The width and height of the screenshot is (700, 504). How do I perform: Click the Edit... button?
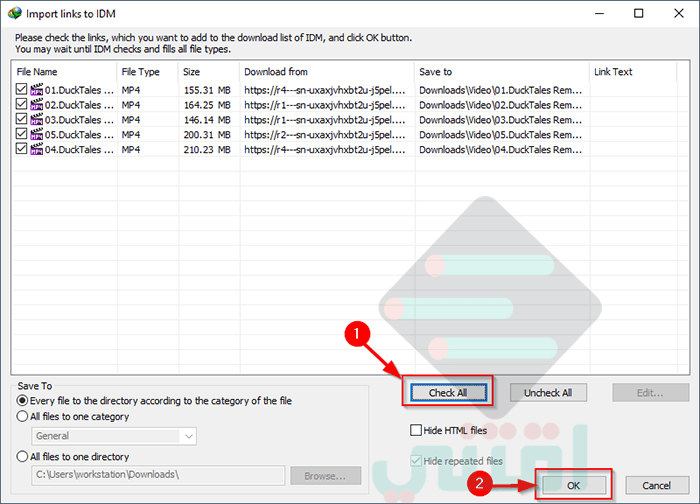650,393
